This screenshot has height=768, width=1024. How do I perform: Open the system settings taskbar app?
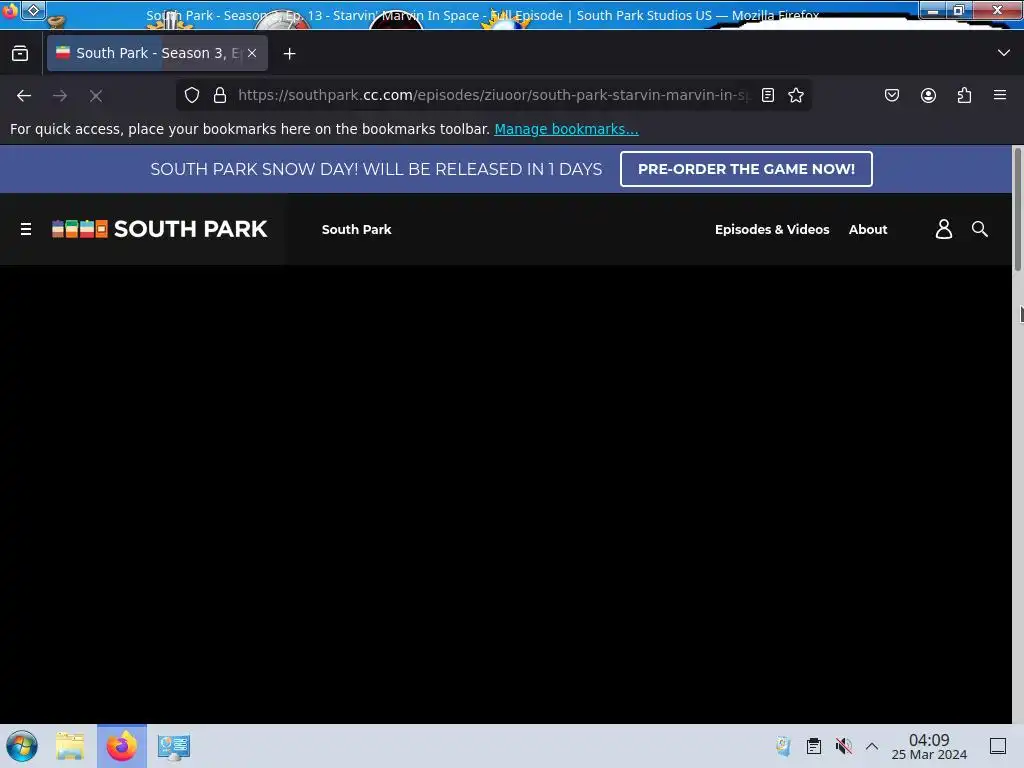tap(174, 746)
